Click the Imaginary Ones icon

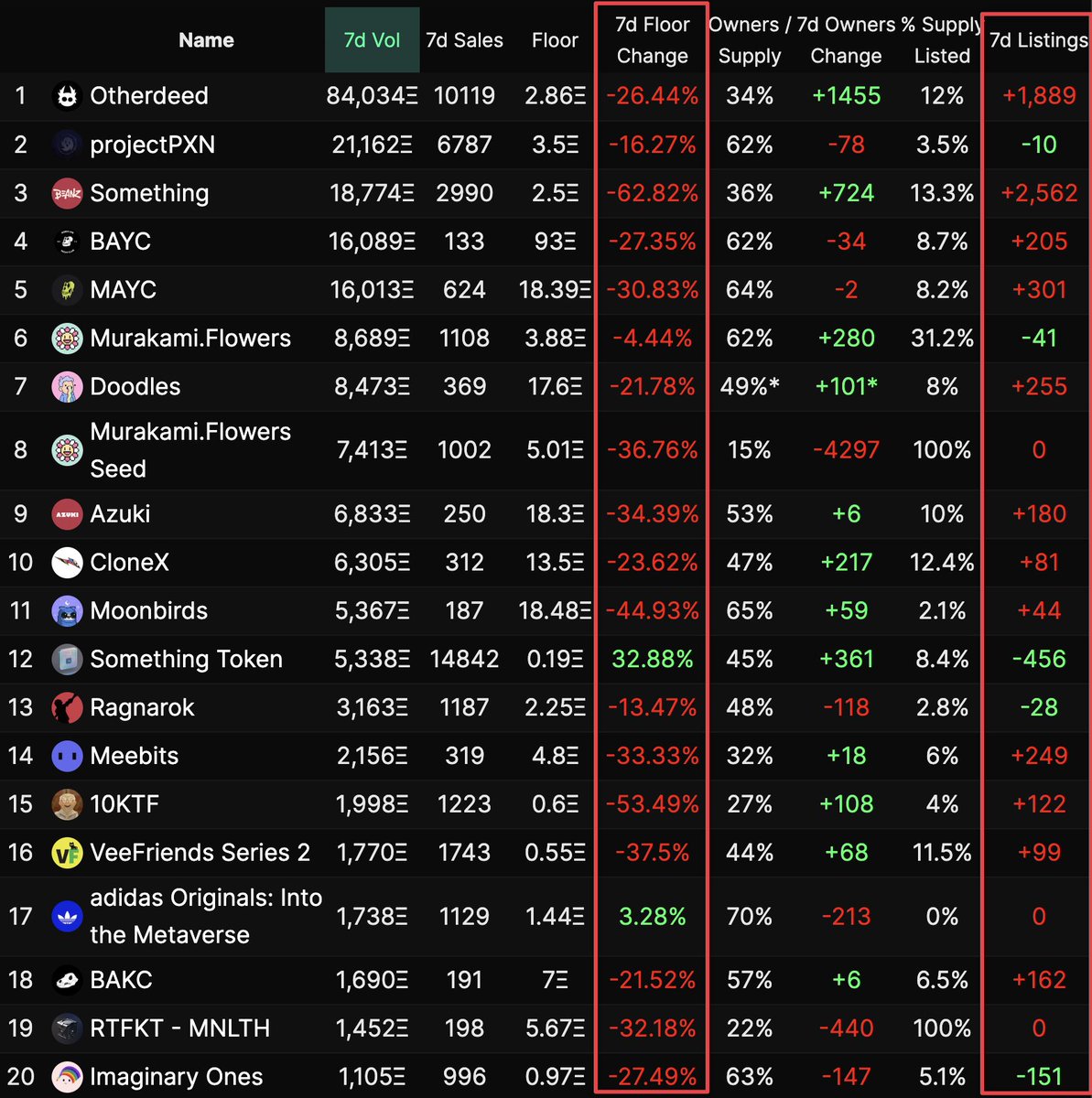pyautogui.click(x=67, y=1077)
